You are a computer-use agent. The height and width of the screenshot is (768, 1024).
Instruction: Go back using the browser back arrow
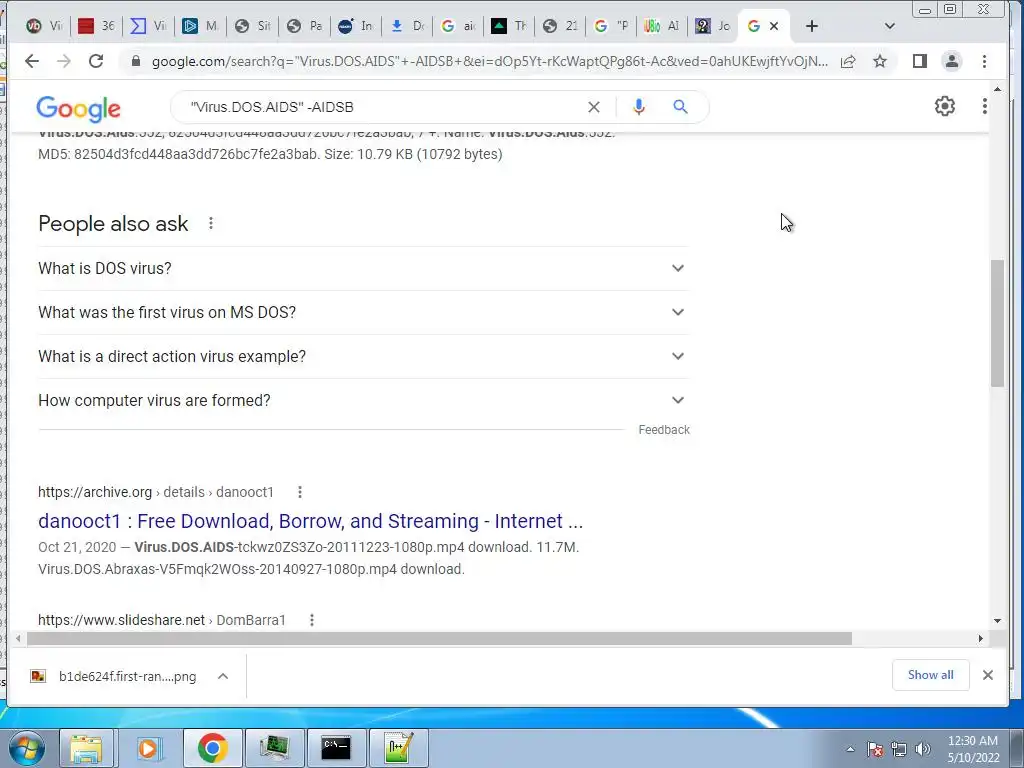(x=31, y=61)
